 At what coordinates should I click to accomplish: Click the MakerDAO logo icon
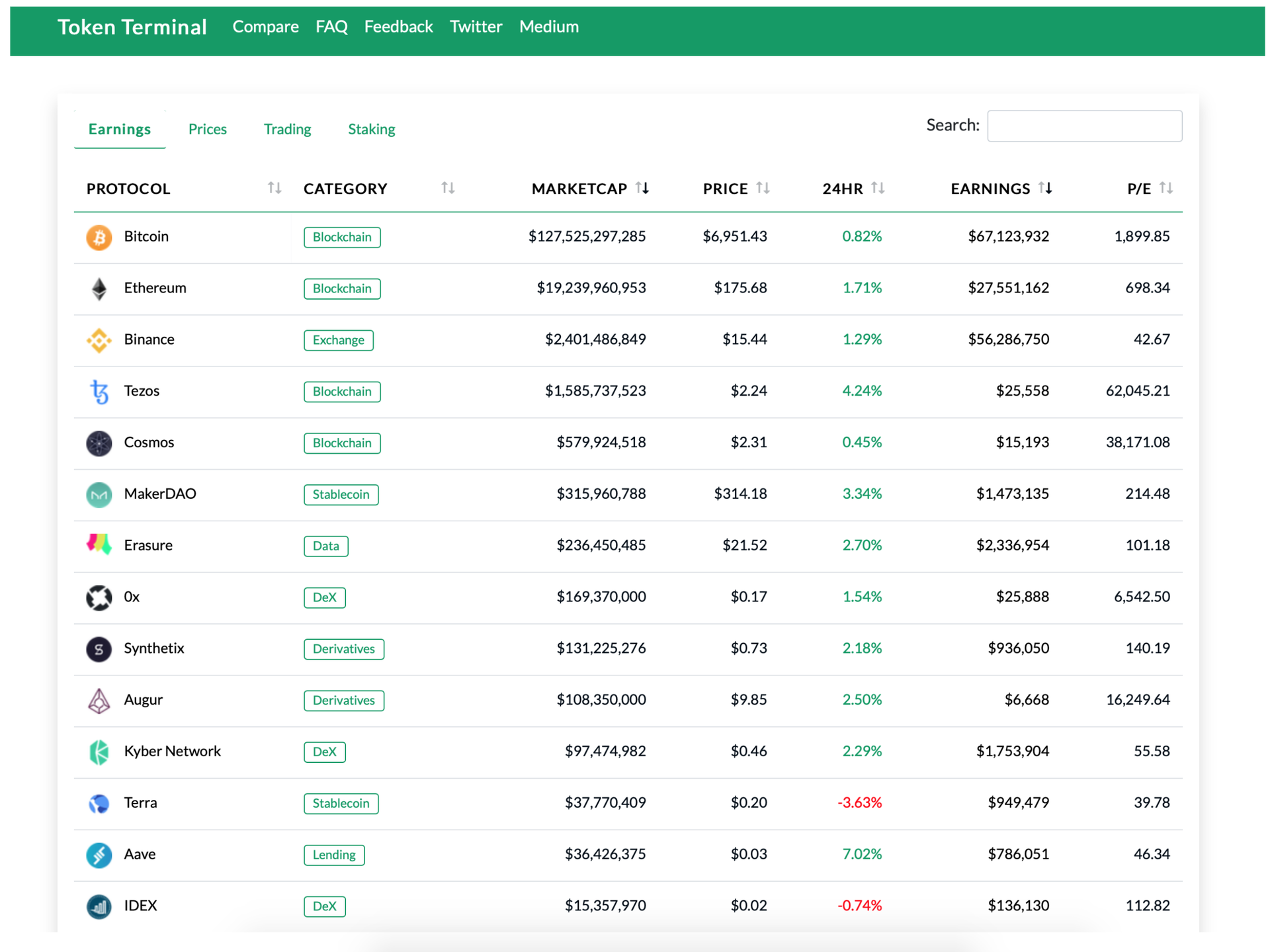point(99,494)
